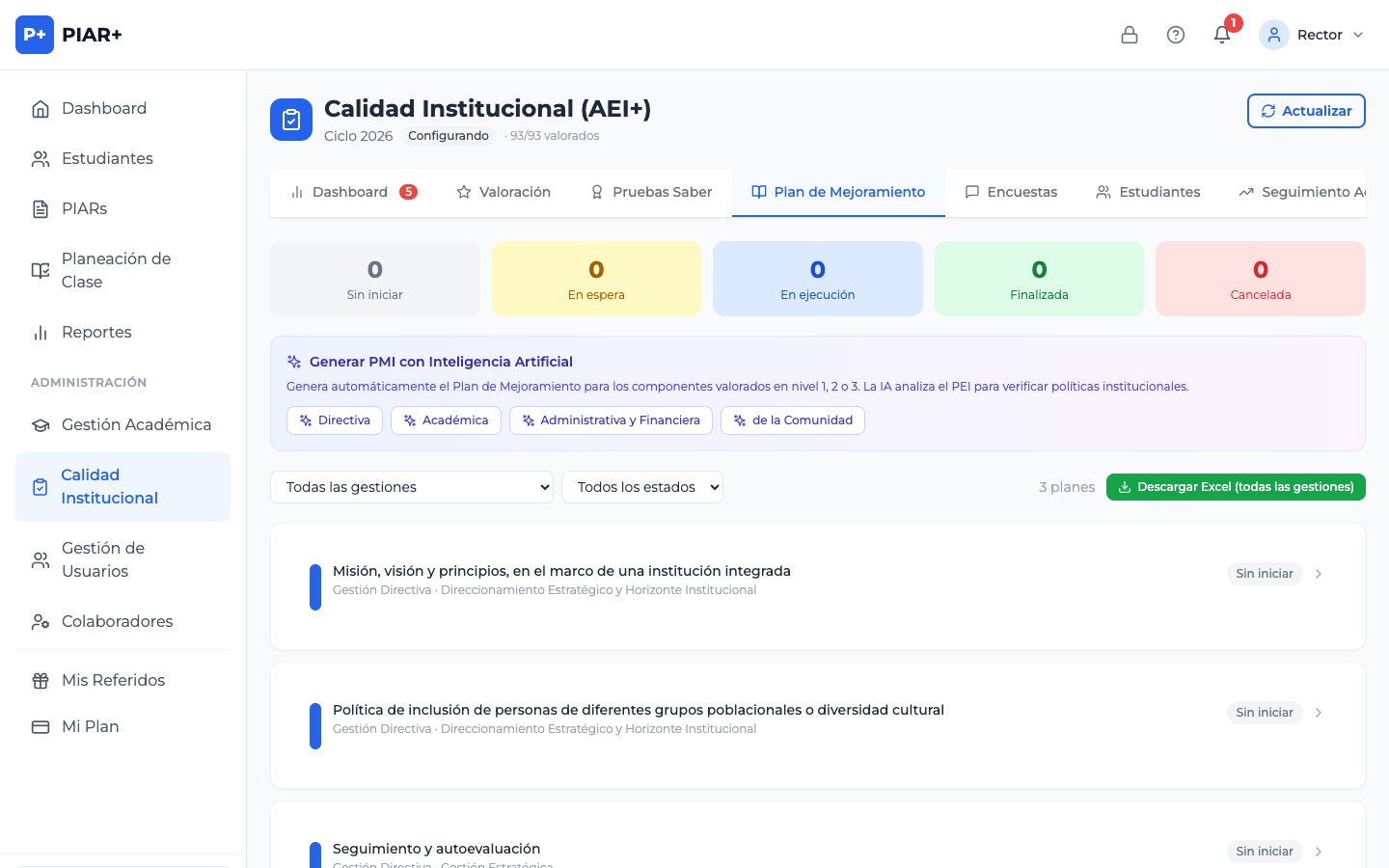Screen dimensions: 1389x868
Task: Click the Configurando status badge
Action: coord(449,136)
